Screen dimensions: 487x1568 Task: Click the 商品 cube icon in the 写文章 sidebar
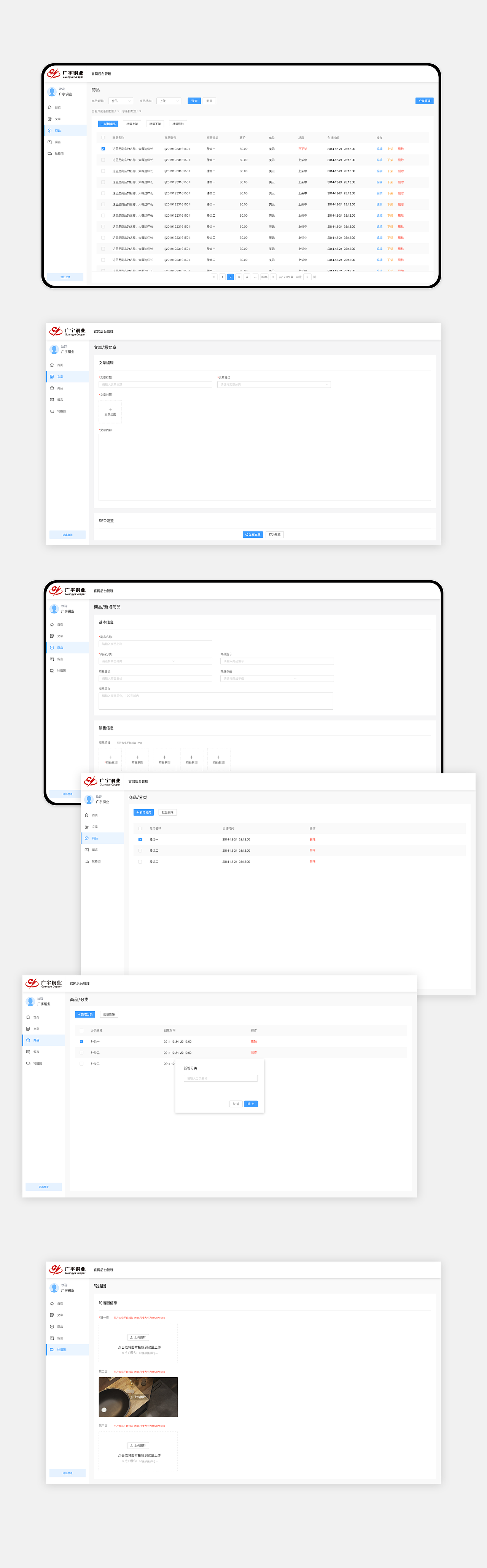pos(52,388)
